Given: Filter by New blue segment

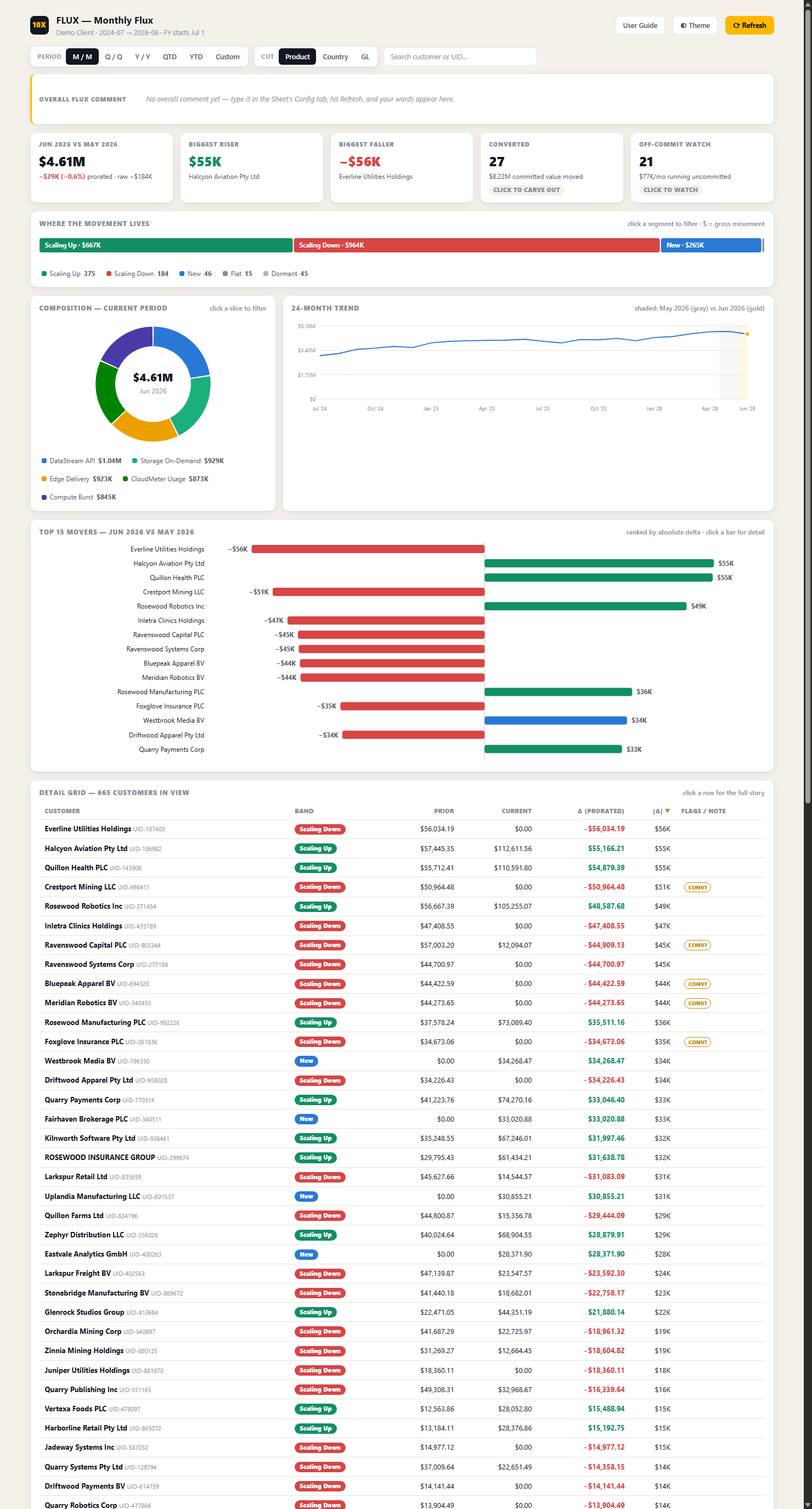Looking at the screenshot, I should pos(710,245).
